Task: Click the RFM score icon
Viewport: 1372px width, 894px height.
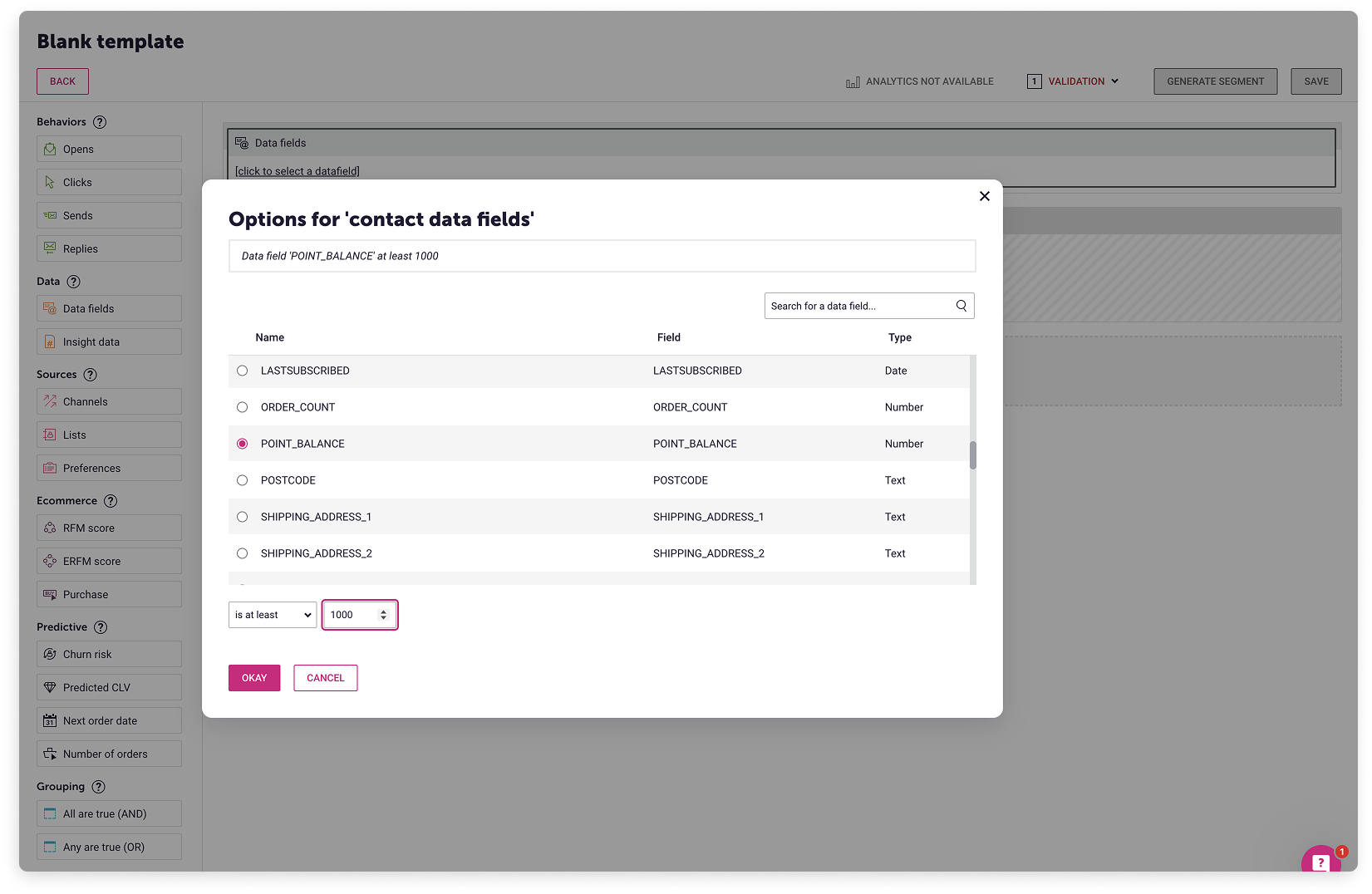Action: click(50, 528)
